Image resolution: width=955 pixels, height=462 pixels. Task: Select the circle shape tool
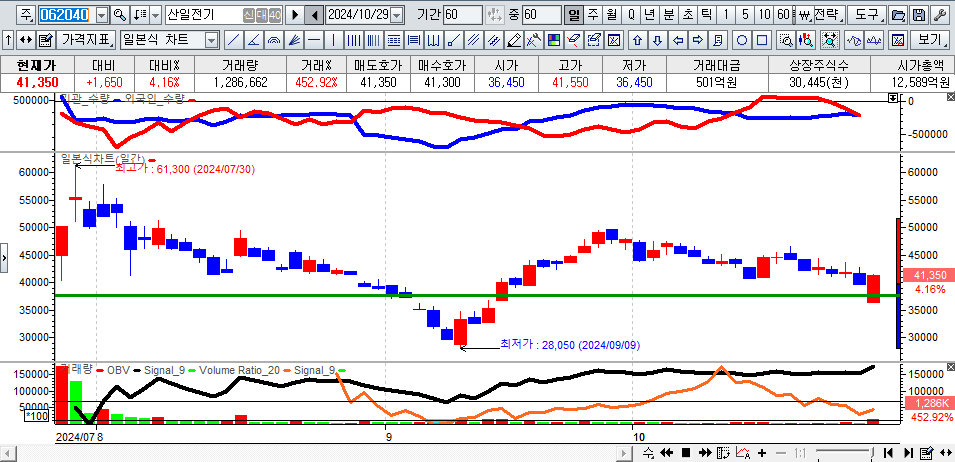(x=742, y=41)
